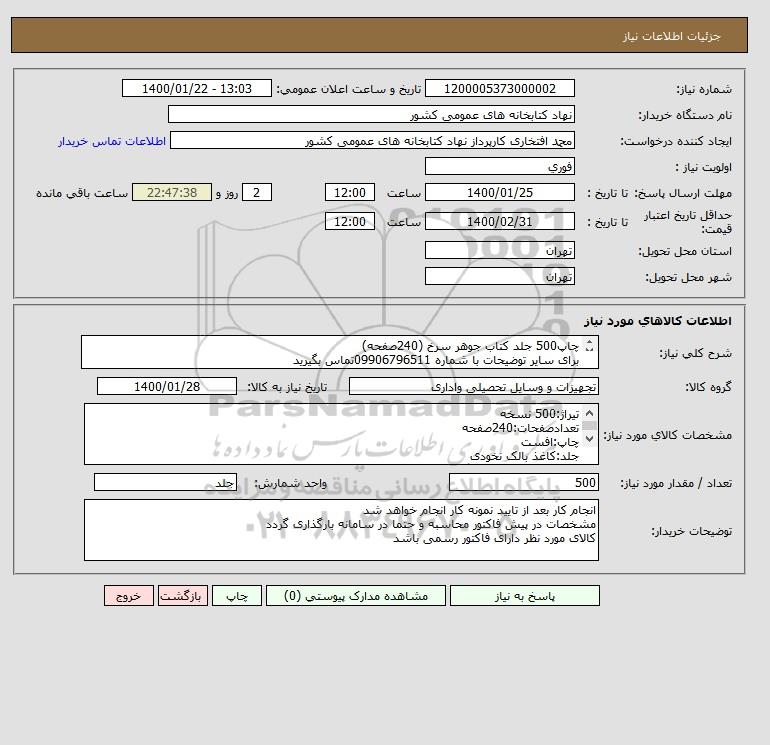Click the countdown timer 22:47:38

(x=172, y=193)
